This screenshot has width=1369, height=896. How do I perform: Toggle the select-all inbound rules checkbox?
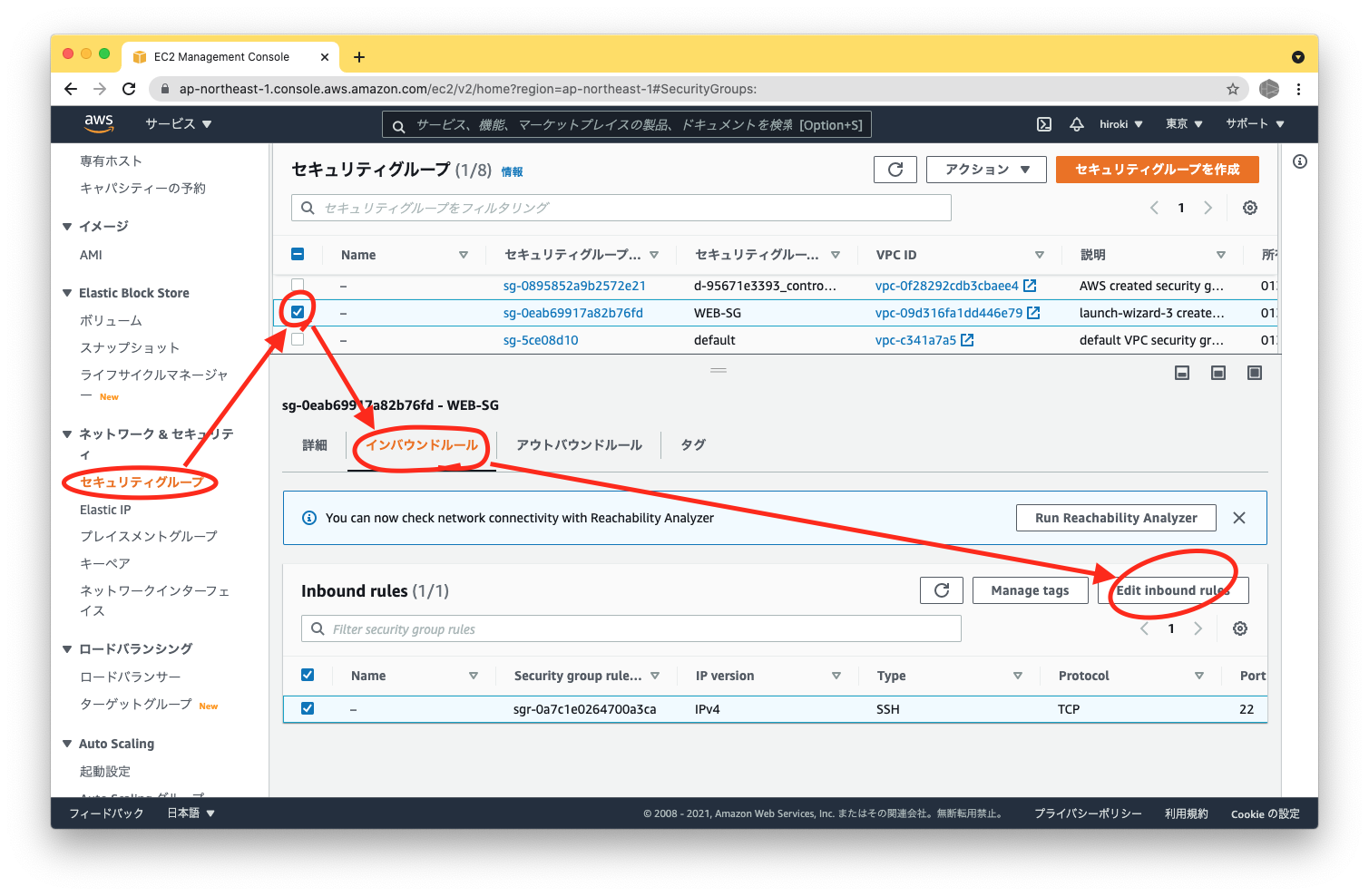[308, 675]
